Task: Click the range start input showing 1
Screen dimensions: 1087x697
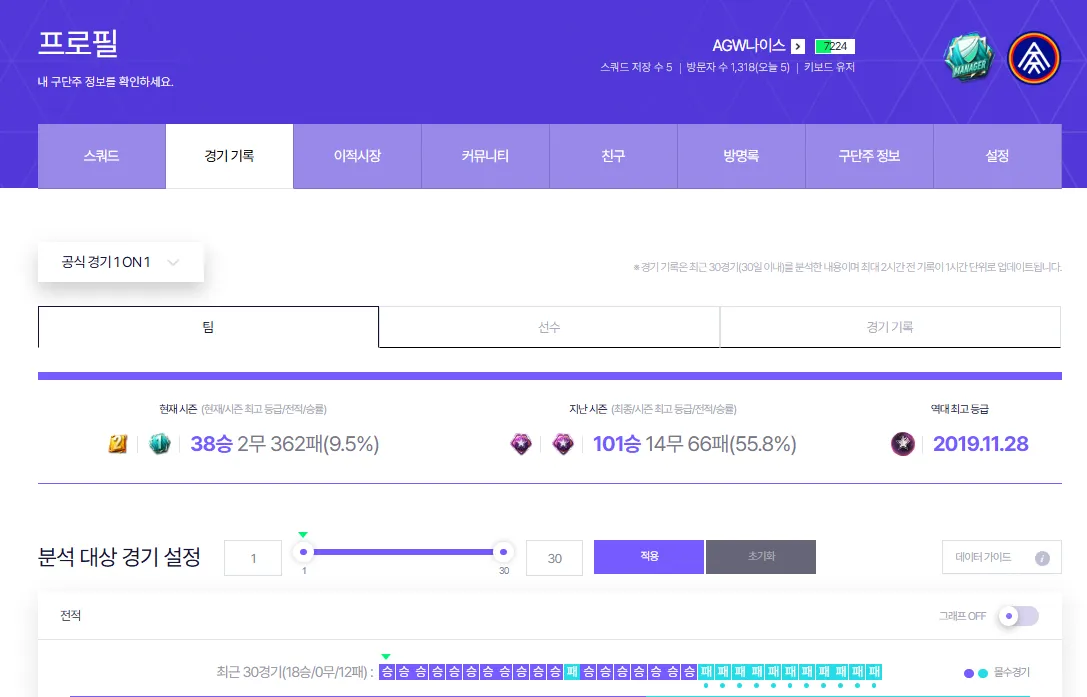Action: 253,558
